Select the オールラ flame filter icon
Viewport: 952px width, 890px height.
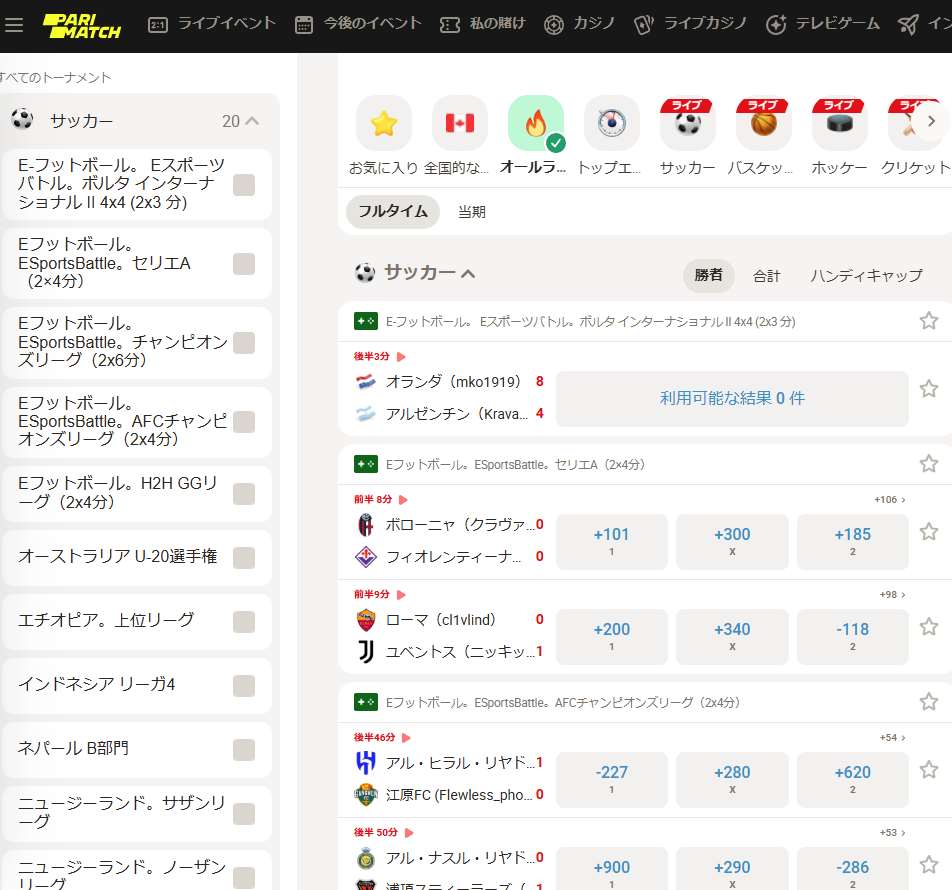(x=535, y=122)
